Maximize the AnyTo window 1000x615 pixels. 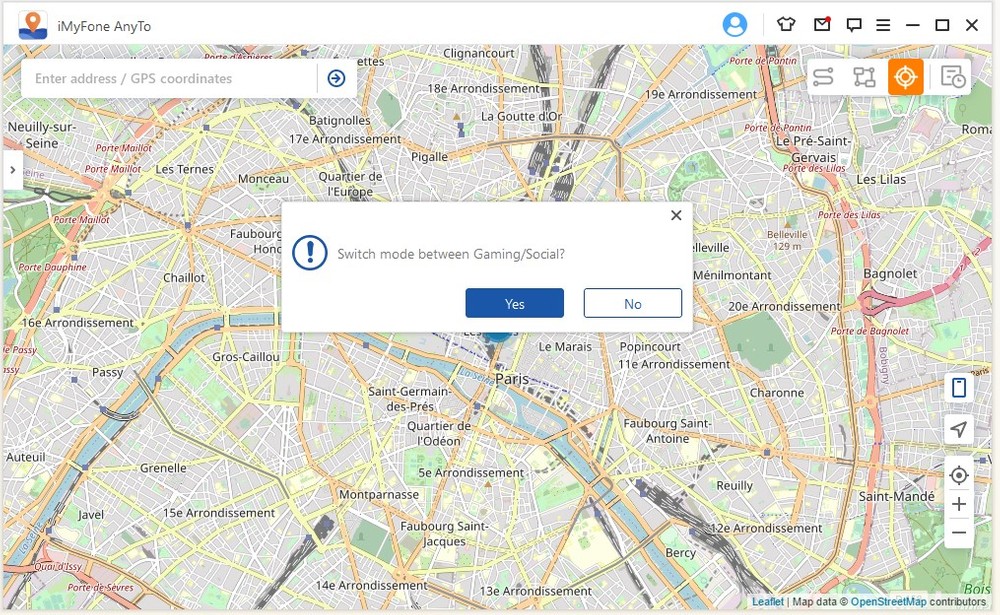(942, 25)
